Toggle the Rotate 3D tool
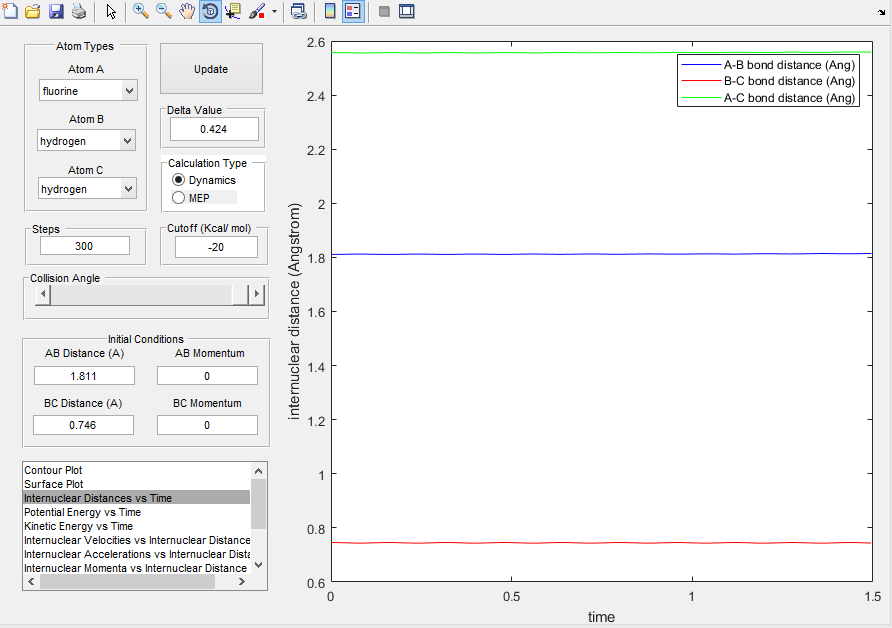 click(210, 12)
